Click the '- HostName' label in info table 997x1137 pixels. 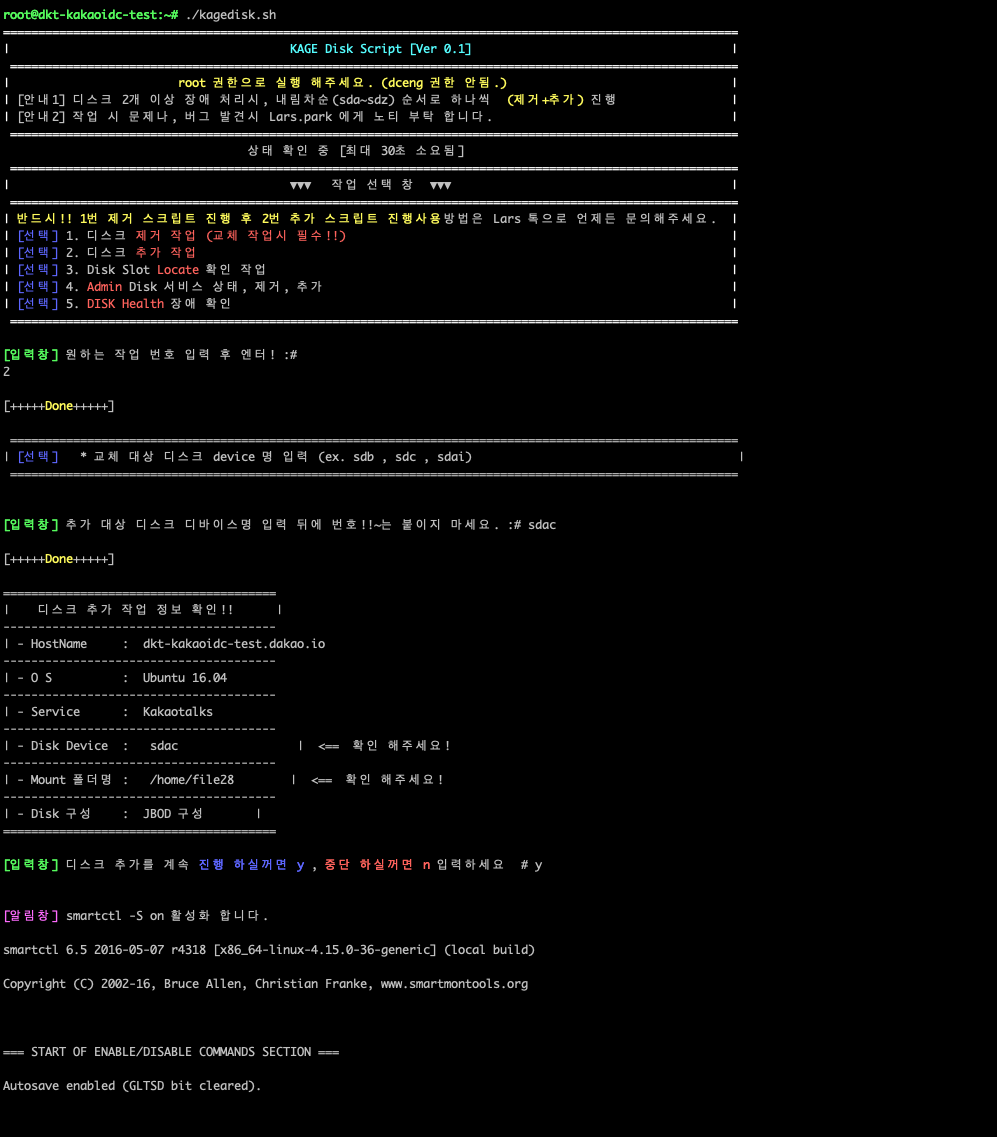point(52,644)
